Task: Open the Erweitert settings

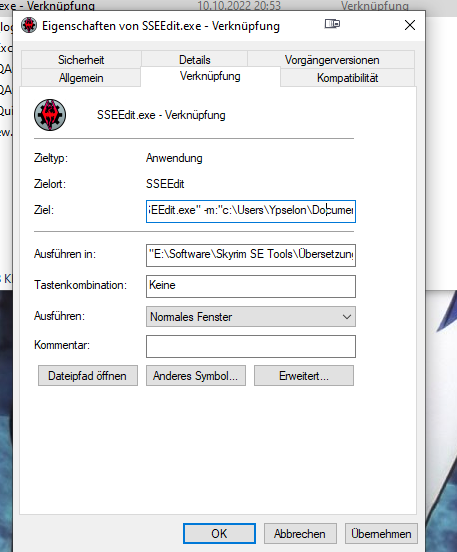Action: (304, 376)
